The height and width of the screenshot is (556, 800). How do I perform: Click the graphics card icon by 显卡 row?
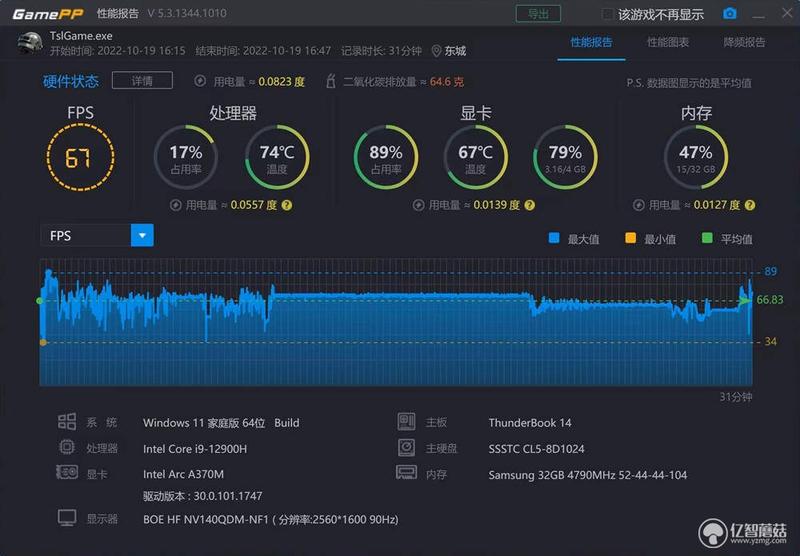point(67,472)
